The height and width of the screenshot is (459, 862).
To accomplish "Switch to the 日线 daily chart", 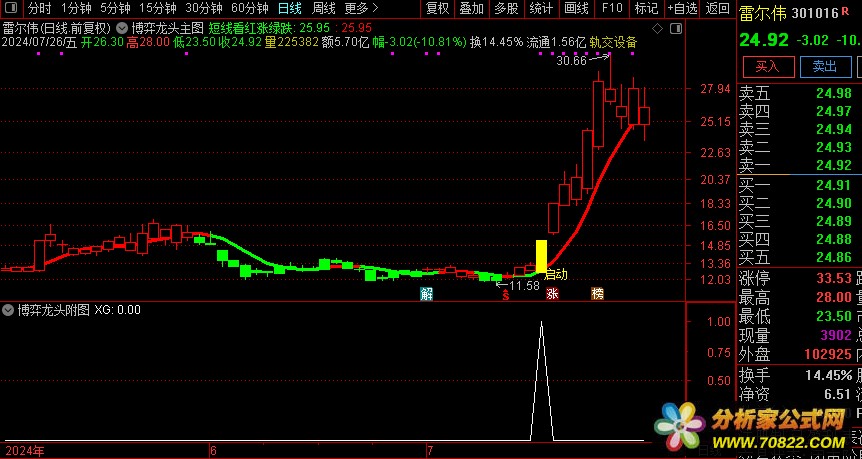I will (290, 8).
